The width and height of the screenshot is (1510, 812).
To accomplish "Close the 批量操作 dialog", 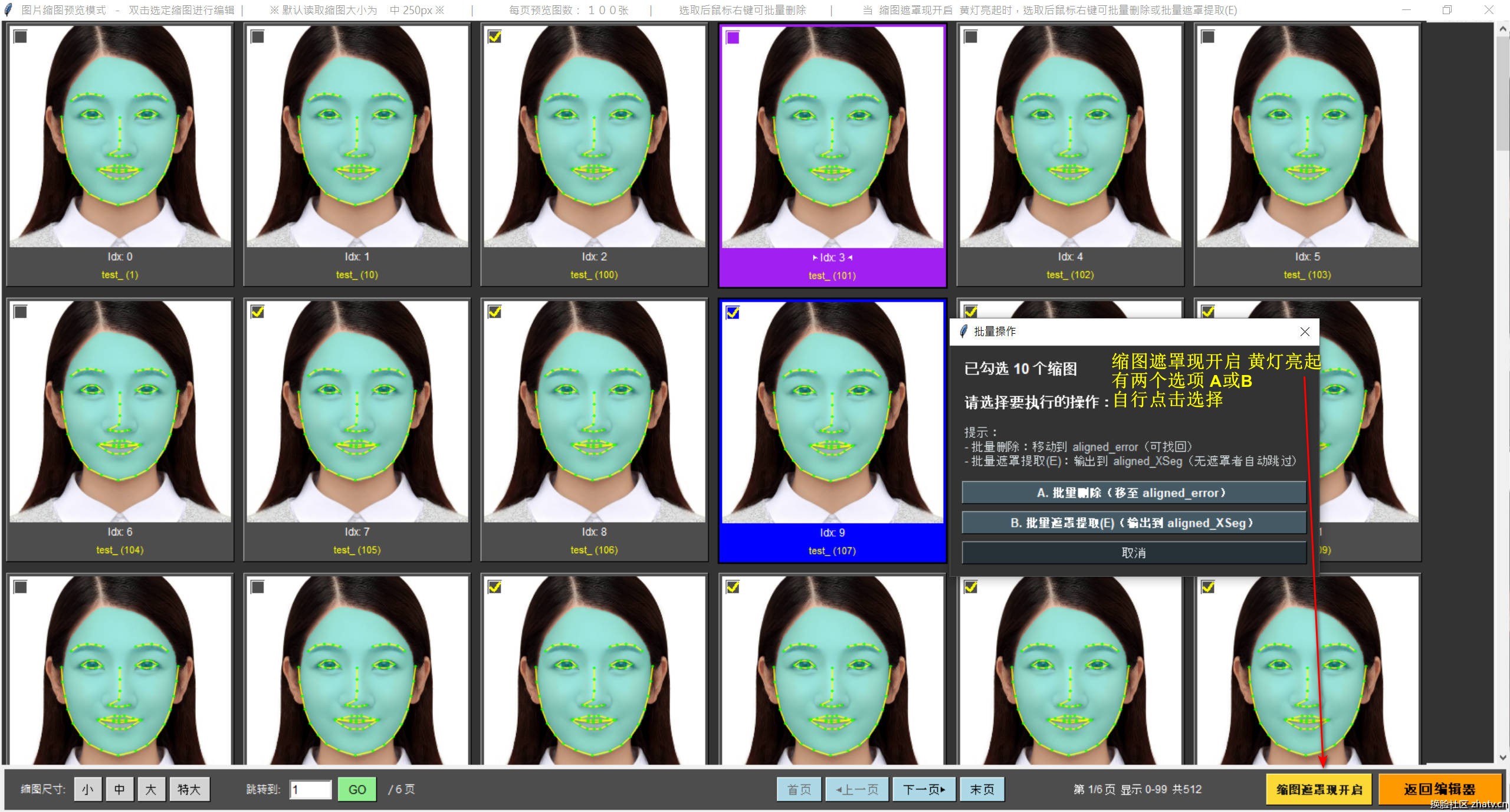I will (x=1305, y=332).
